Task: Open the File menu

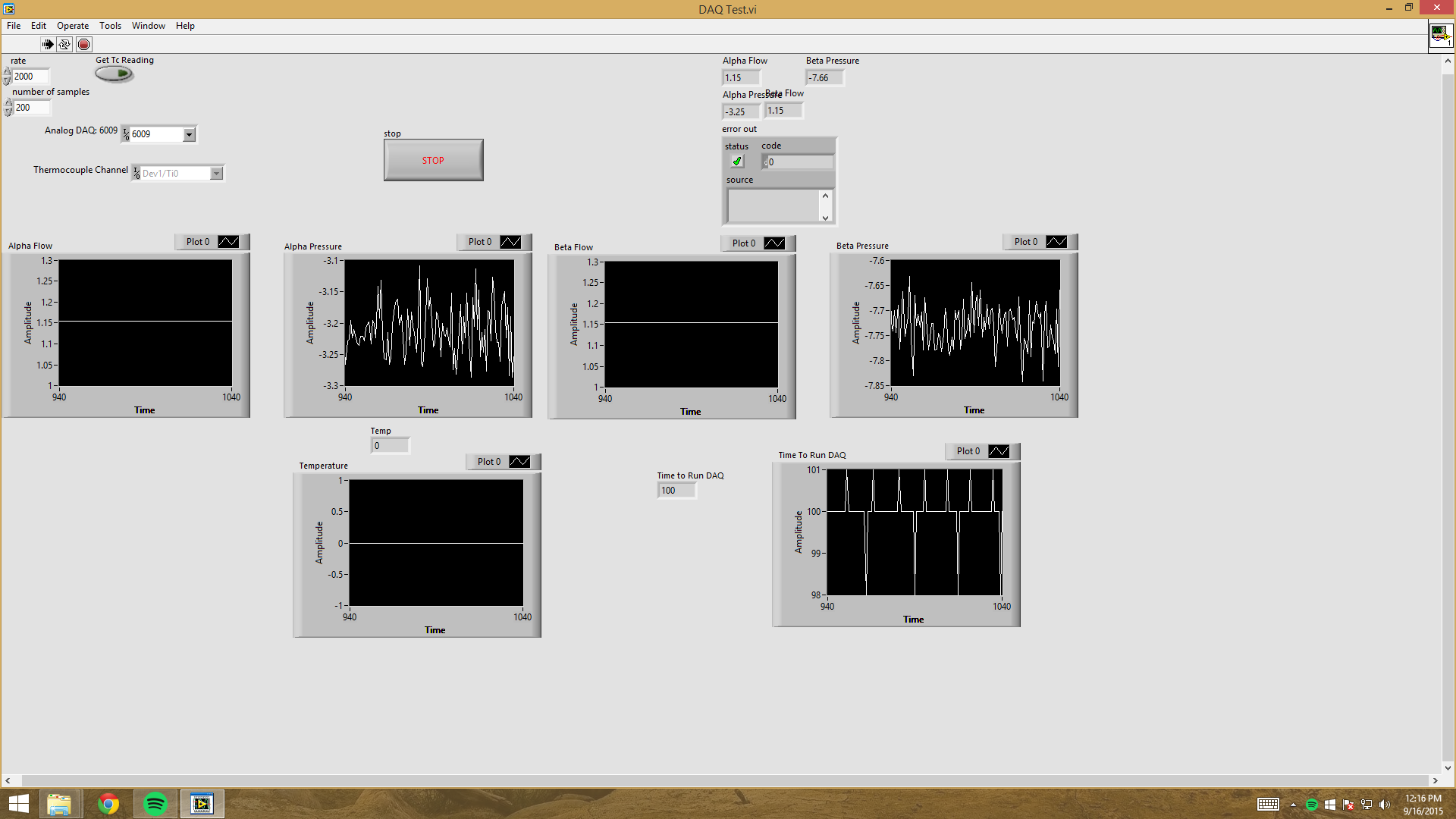Action: [x=14, y=26]
